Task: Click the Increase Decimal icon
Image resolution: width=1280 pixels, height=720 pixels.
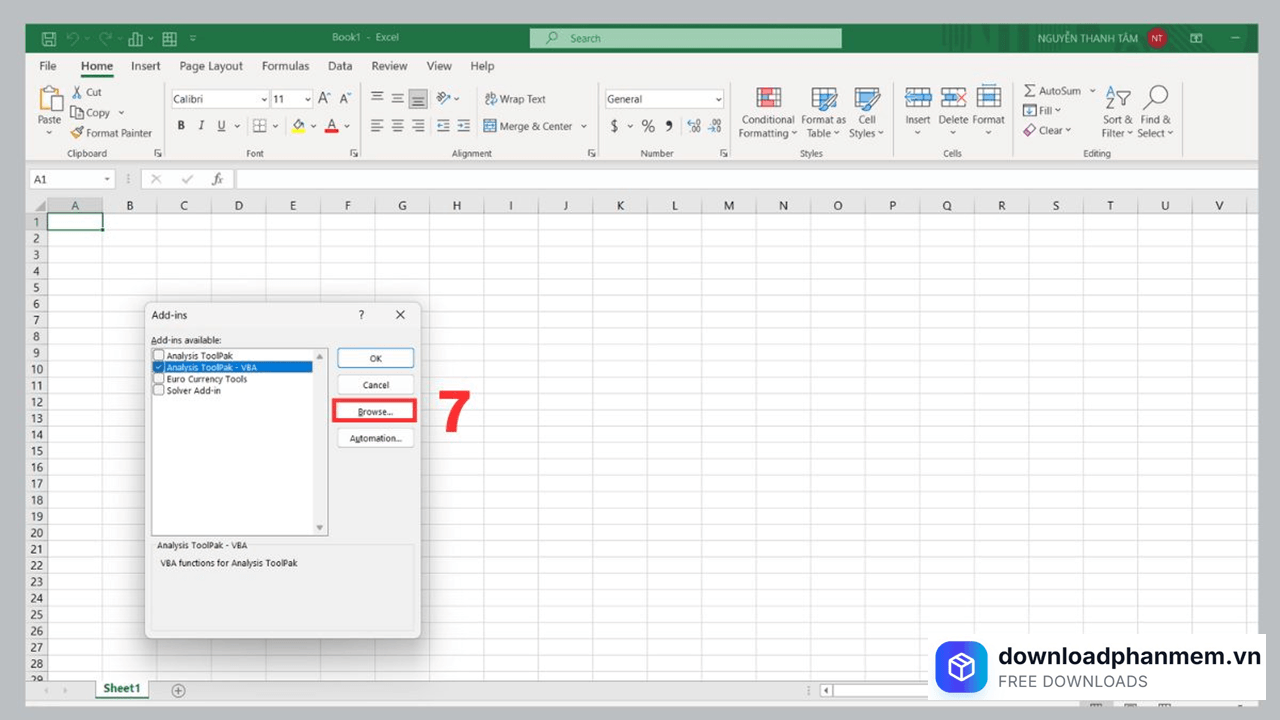Action: click(694, 126)
